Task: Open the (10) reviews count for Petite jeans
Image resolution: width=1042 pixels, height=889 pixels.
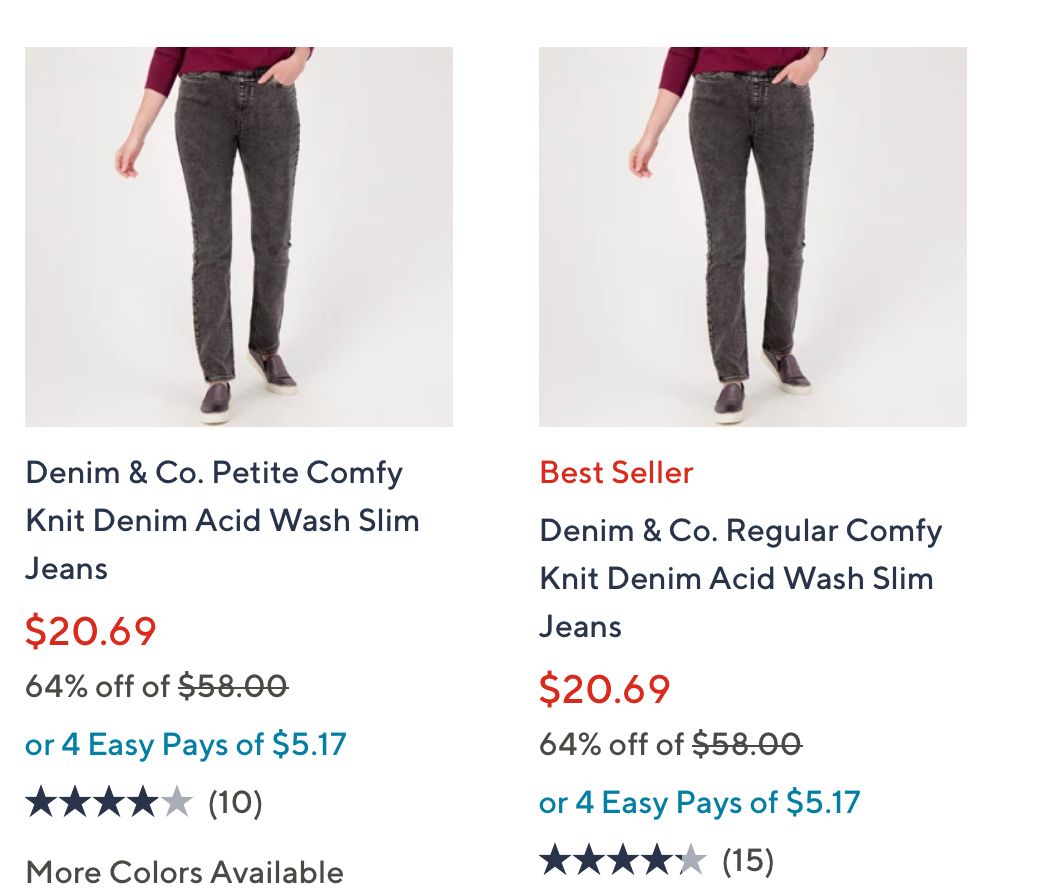Action: coord(235,802)
